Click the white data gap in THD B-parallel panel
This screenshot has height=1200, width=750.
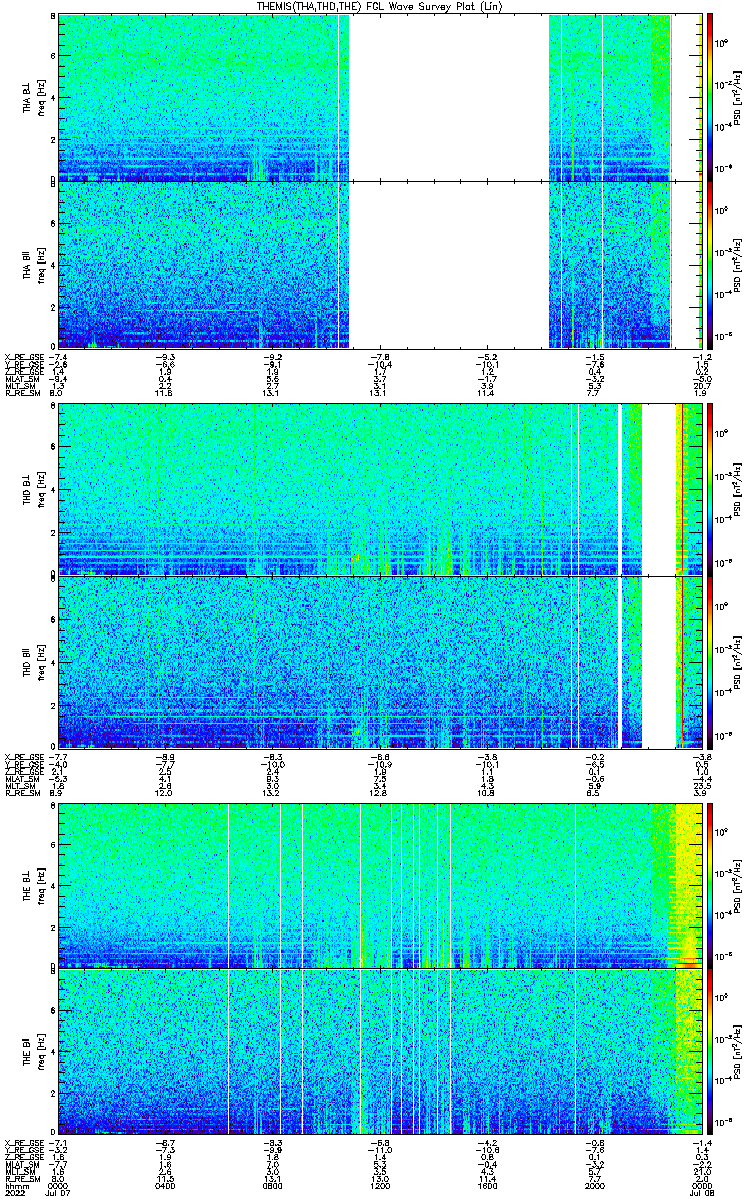pos(657,661)
